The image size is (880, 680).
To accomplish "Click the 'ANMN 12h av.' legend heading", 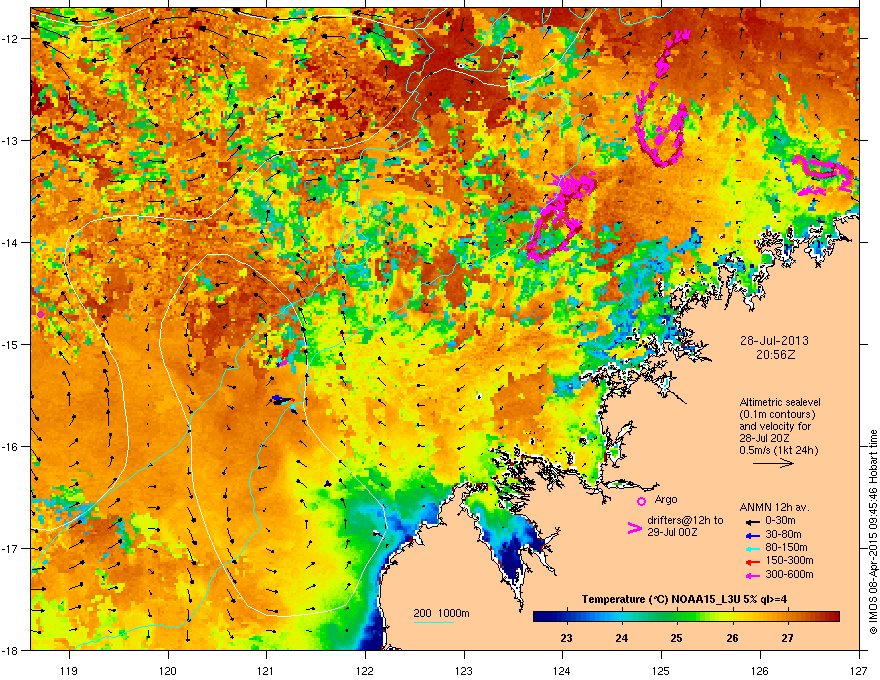I will click(x=774, y=508).
